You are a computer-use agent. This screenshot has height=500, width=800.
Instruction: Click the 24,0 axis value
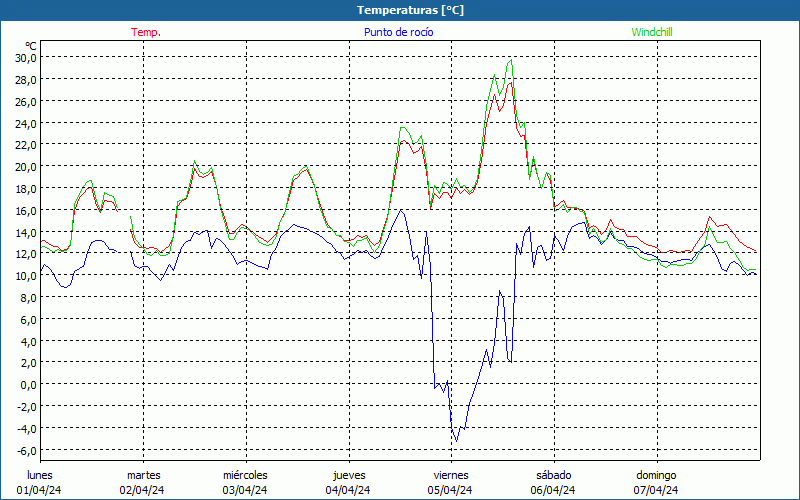click(26, 123)
